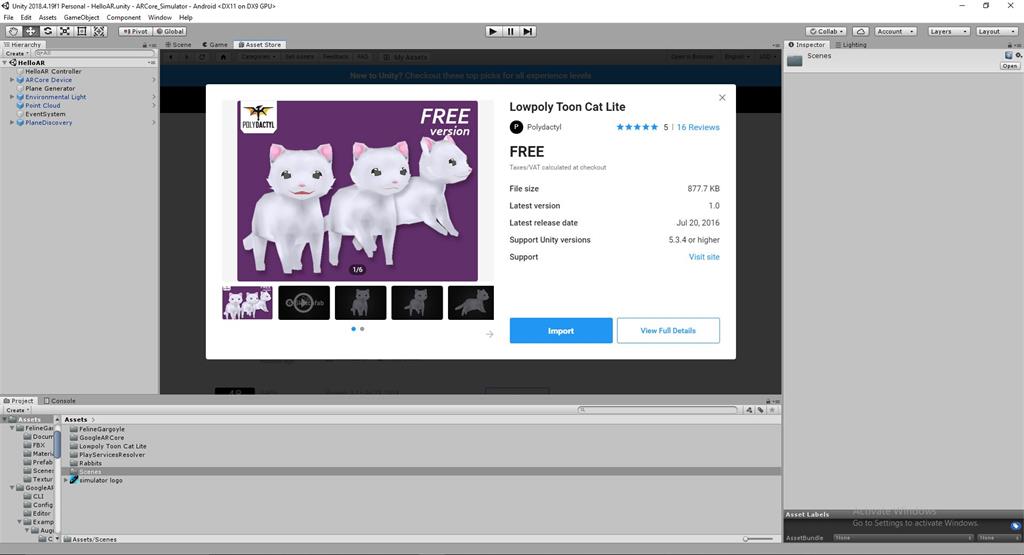Expand the ARCore Device hierarchy item
The height and width of the screenshot is (555, 1024).
pos(12,80)
